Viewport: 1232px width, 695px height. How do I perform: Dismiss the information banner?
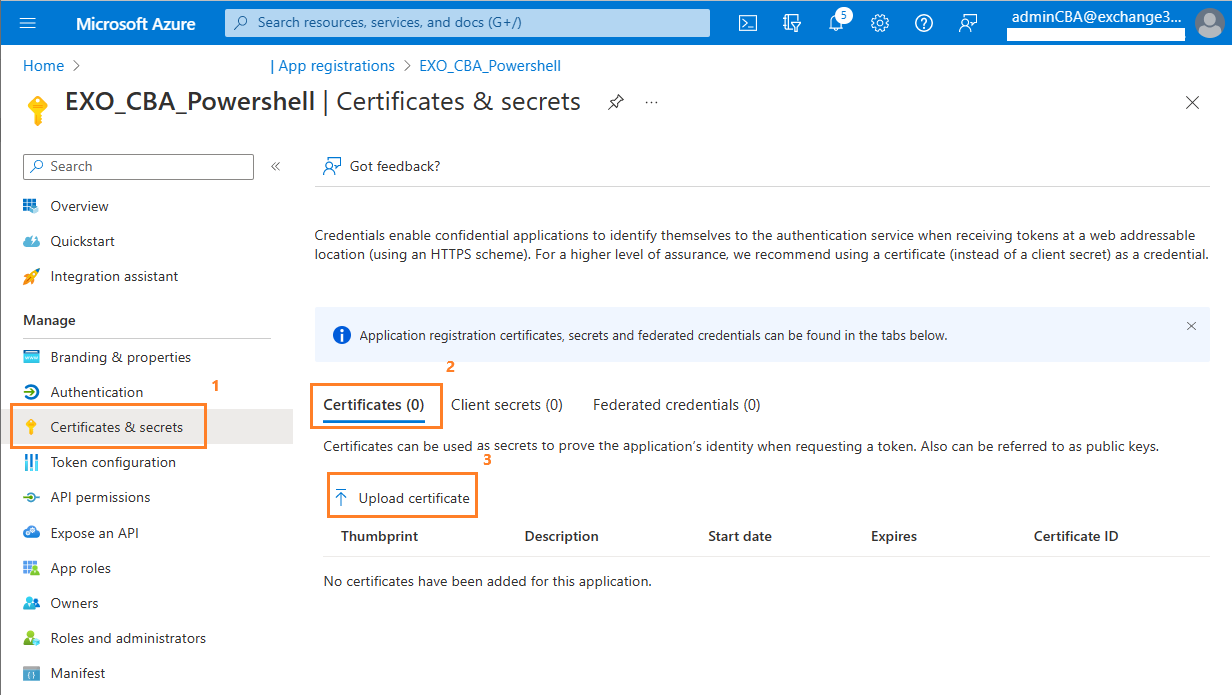[1191, 326]
